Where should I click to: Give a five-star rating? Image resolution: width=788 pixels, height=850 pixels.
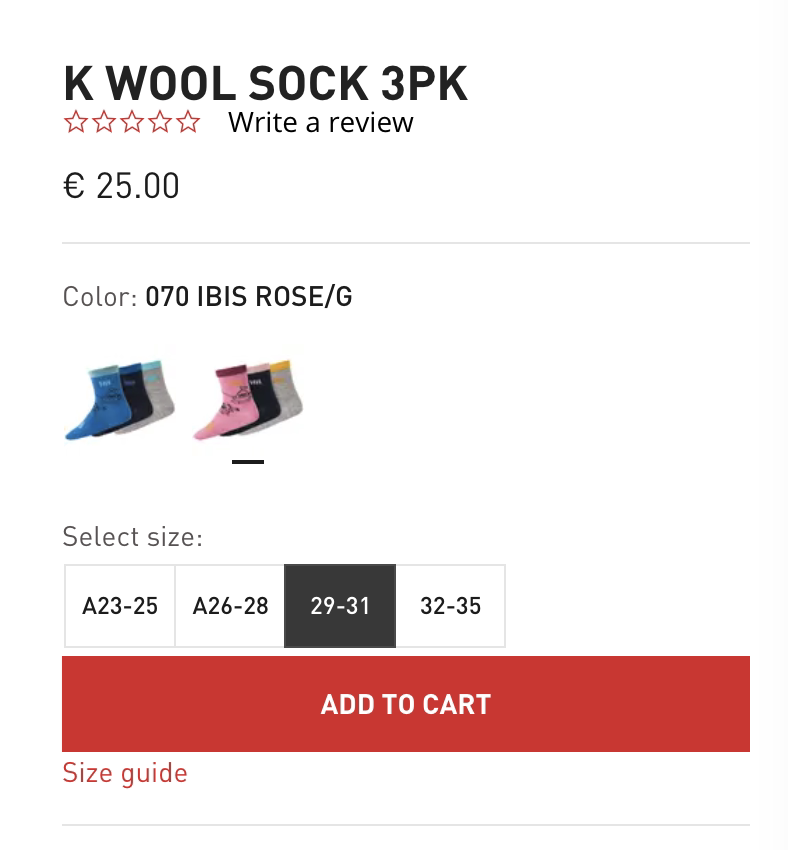click(188, 123)
